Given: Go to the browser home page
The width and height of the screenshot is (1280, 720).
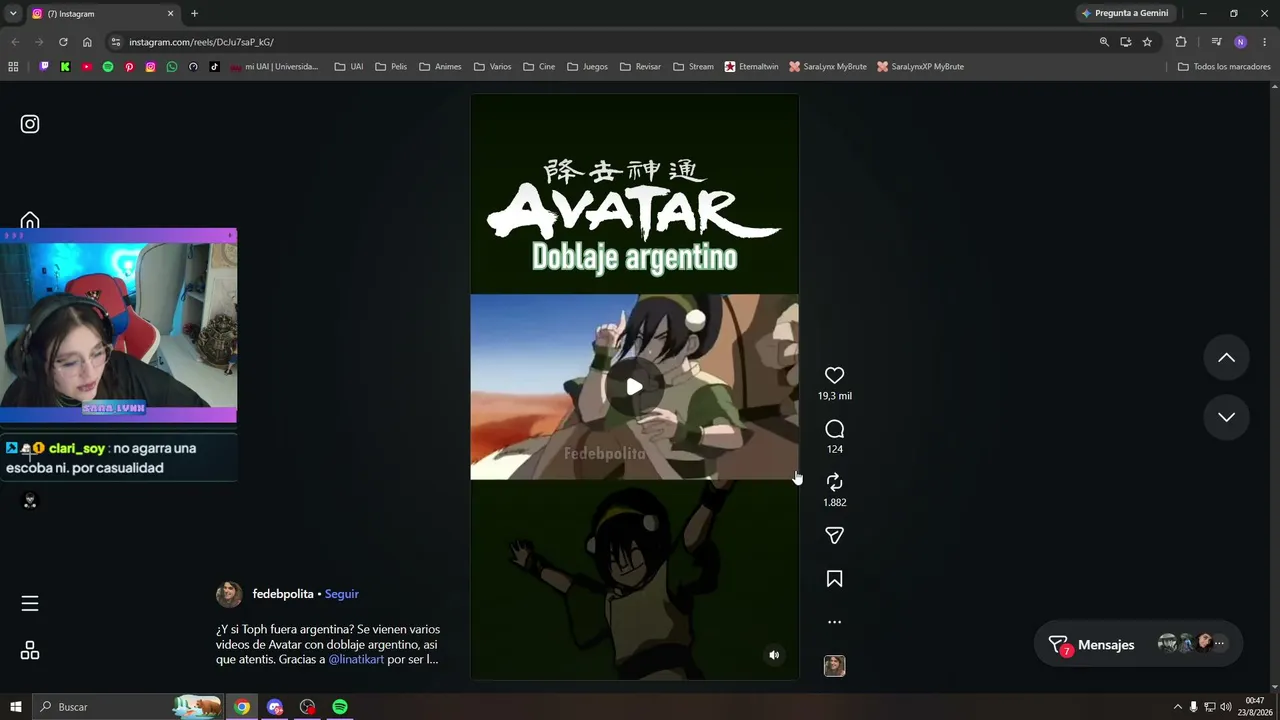Looking at the screenshot, I should pyautogui.click(x=87, y=42).
